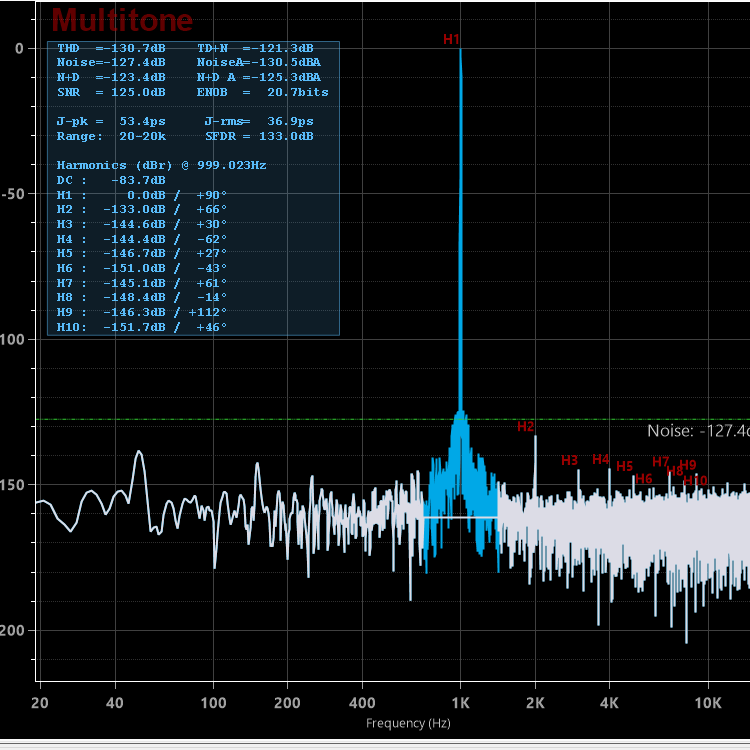750x750 pixels.
Task: Click the 1K tick on frequency axis
Action: pos(460,702)
